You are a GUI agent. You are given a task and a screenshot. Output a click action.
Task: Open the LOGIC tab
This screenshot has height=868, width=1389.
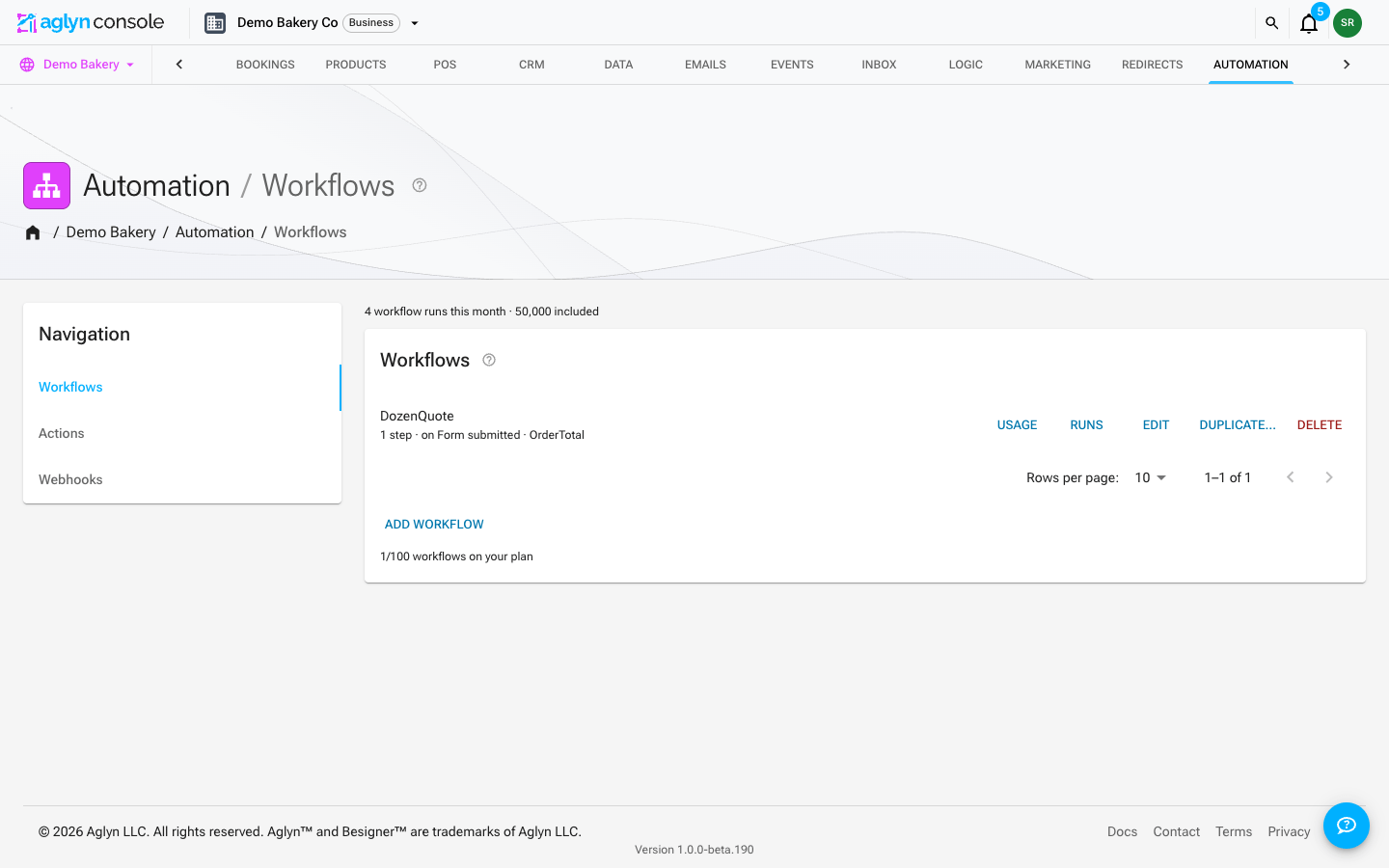click(966, 65)
